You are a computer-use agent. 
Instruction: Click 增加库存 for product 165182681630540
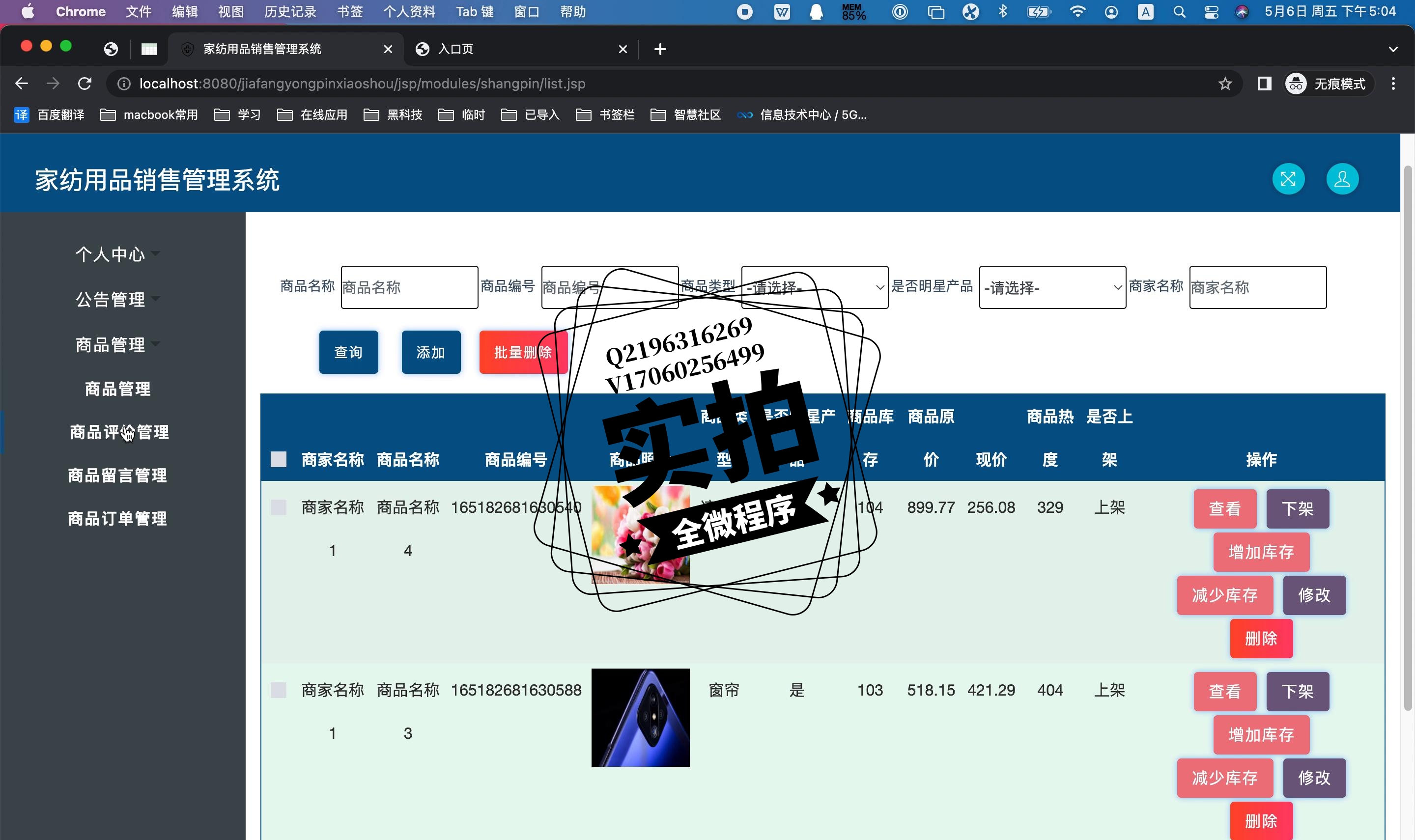1261,552
